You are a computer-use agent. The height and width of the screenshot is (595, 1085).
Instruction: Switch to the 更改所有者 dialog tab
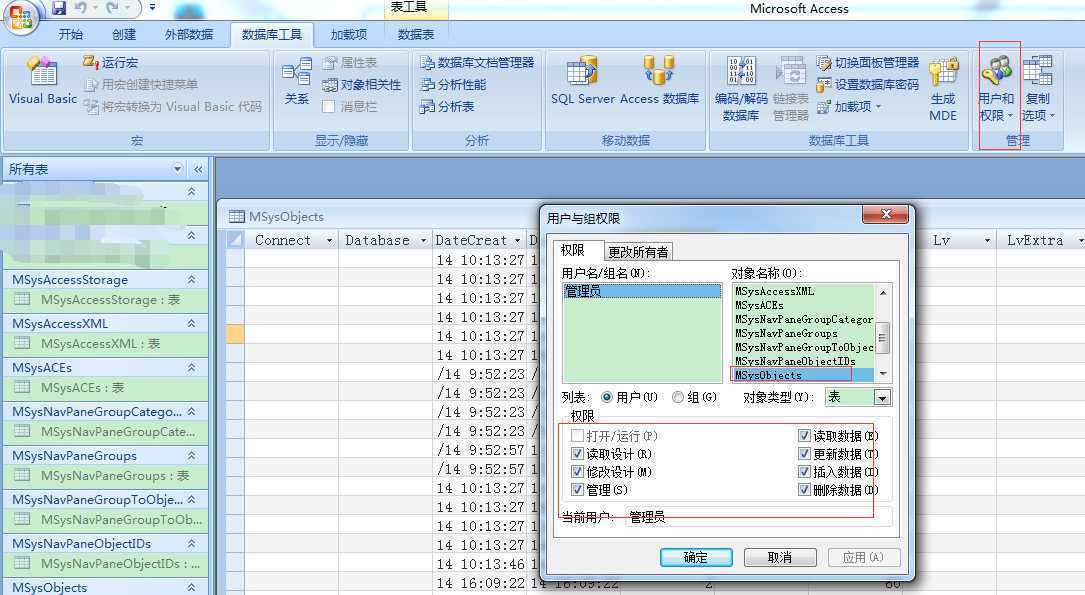point(638,252)
